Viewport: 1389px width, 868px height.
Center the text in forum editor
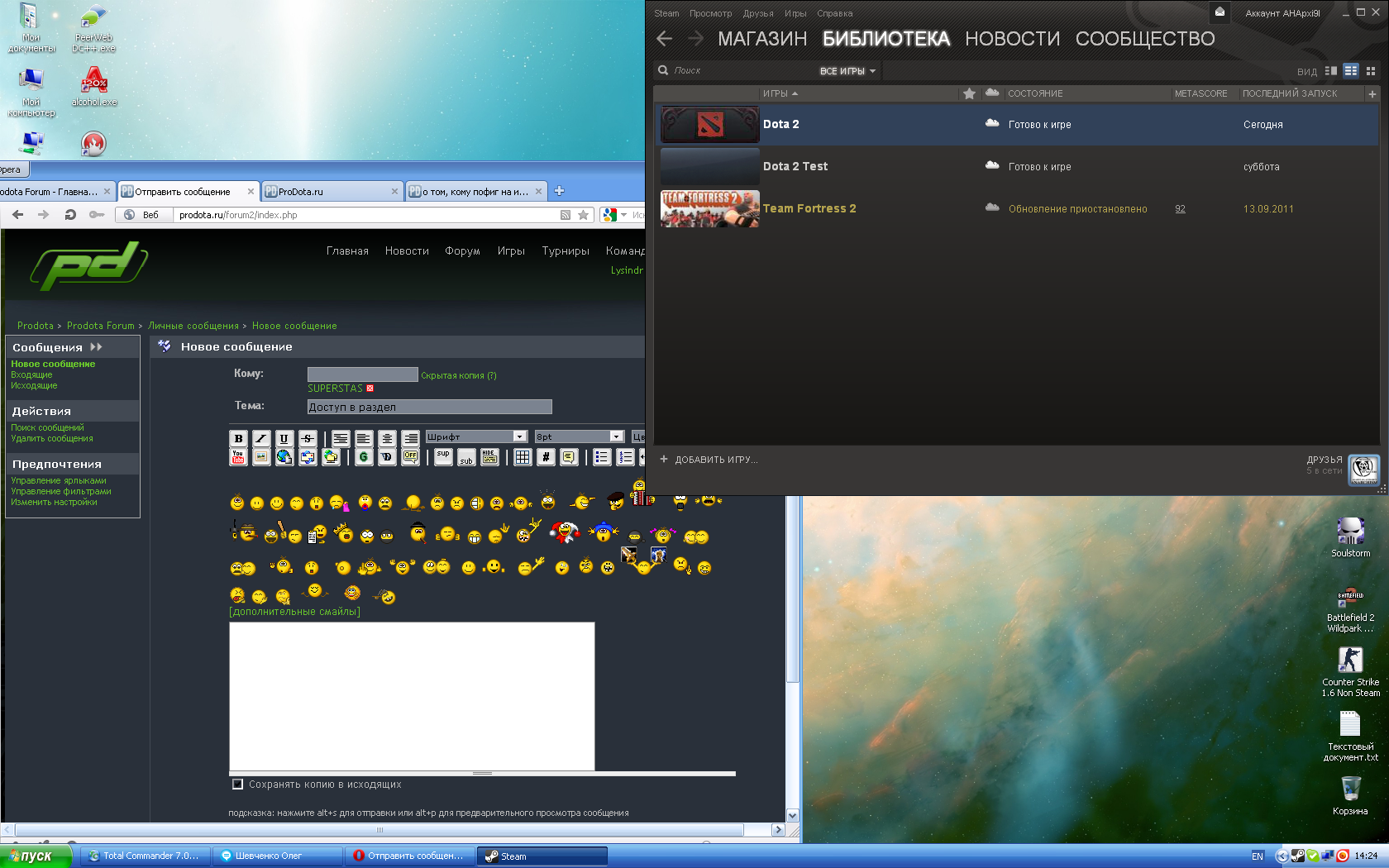pyautogui.click(x=387, y=438)
